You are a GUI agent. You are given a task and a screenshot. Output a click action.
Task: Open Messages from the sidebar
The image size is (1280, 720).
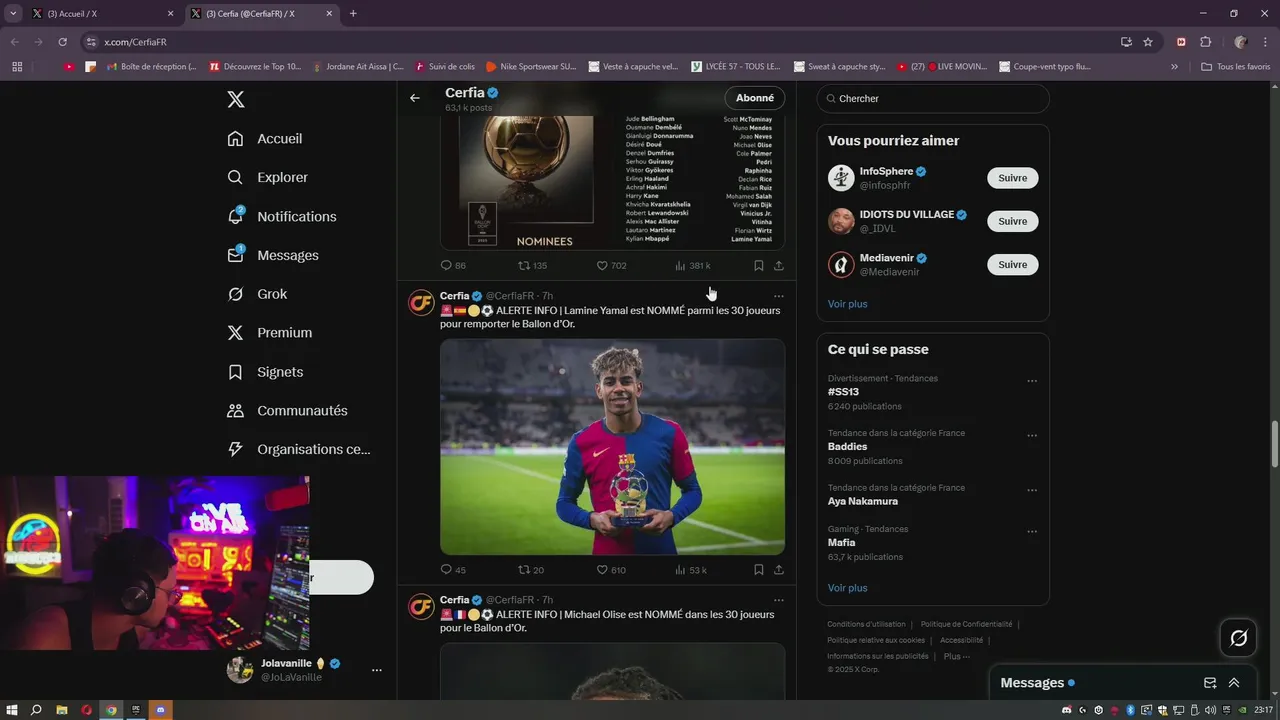273,255
